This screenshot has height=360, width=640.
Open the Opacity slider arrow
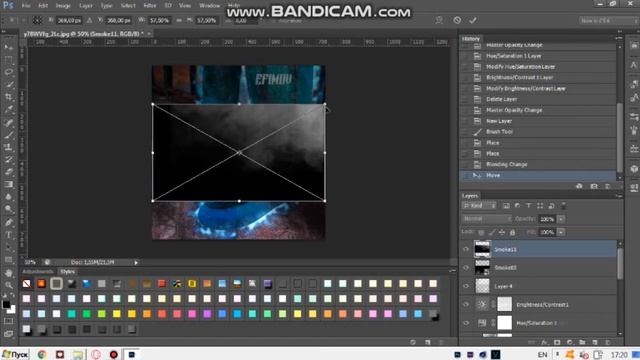(561, 219)
